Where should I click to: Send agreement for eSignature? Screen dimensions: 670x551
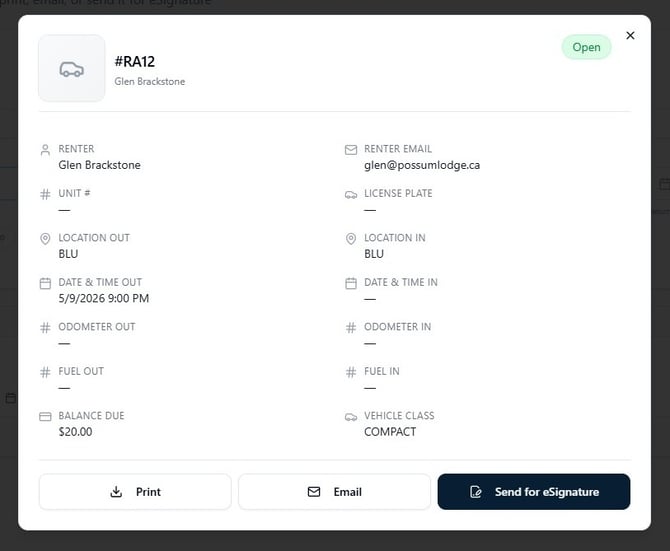click(x=534, y=492)
